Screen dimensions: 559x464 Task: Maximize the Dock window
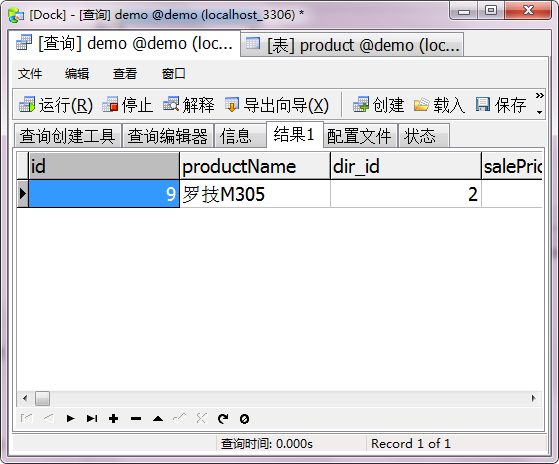coord(491,11)
